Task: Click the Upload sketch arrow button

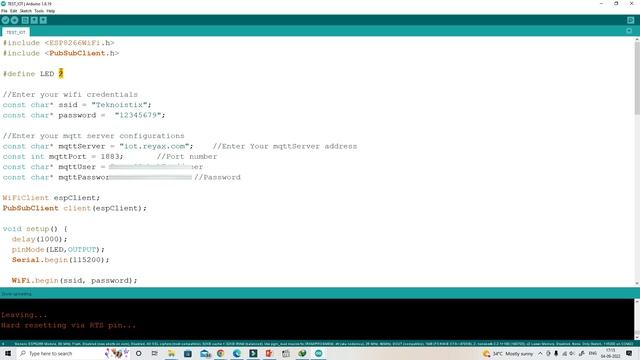Action: coord(15,20)
